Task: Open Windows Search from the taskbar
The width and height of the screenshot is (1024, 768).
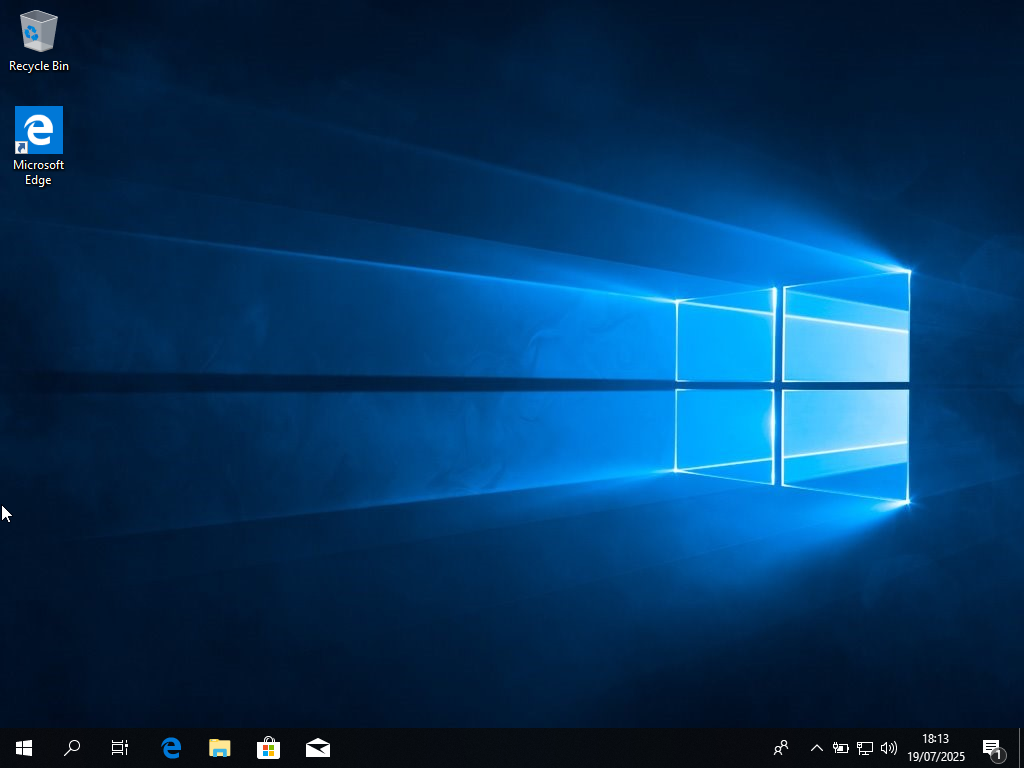Action: click(71, 747)
